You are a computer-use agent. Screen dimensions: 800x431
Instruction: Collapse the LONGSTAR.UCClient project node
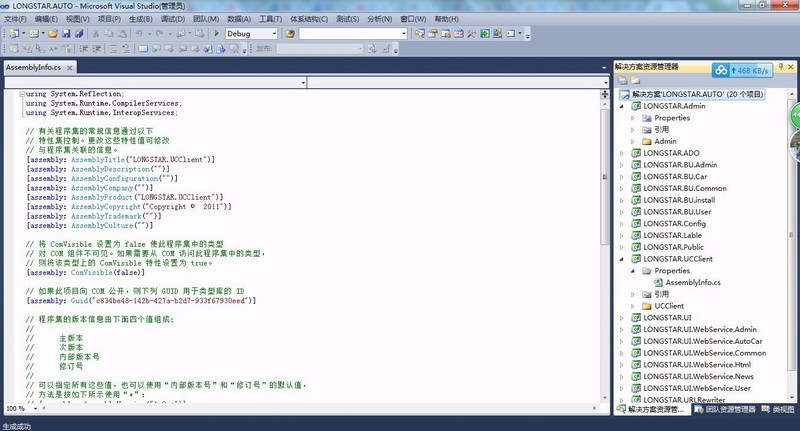click(x=621, y=259)
